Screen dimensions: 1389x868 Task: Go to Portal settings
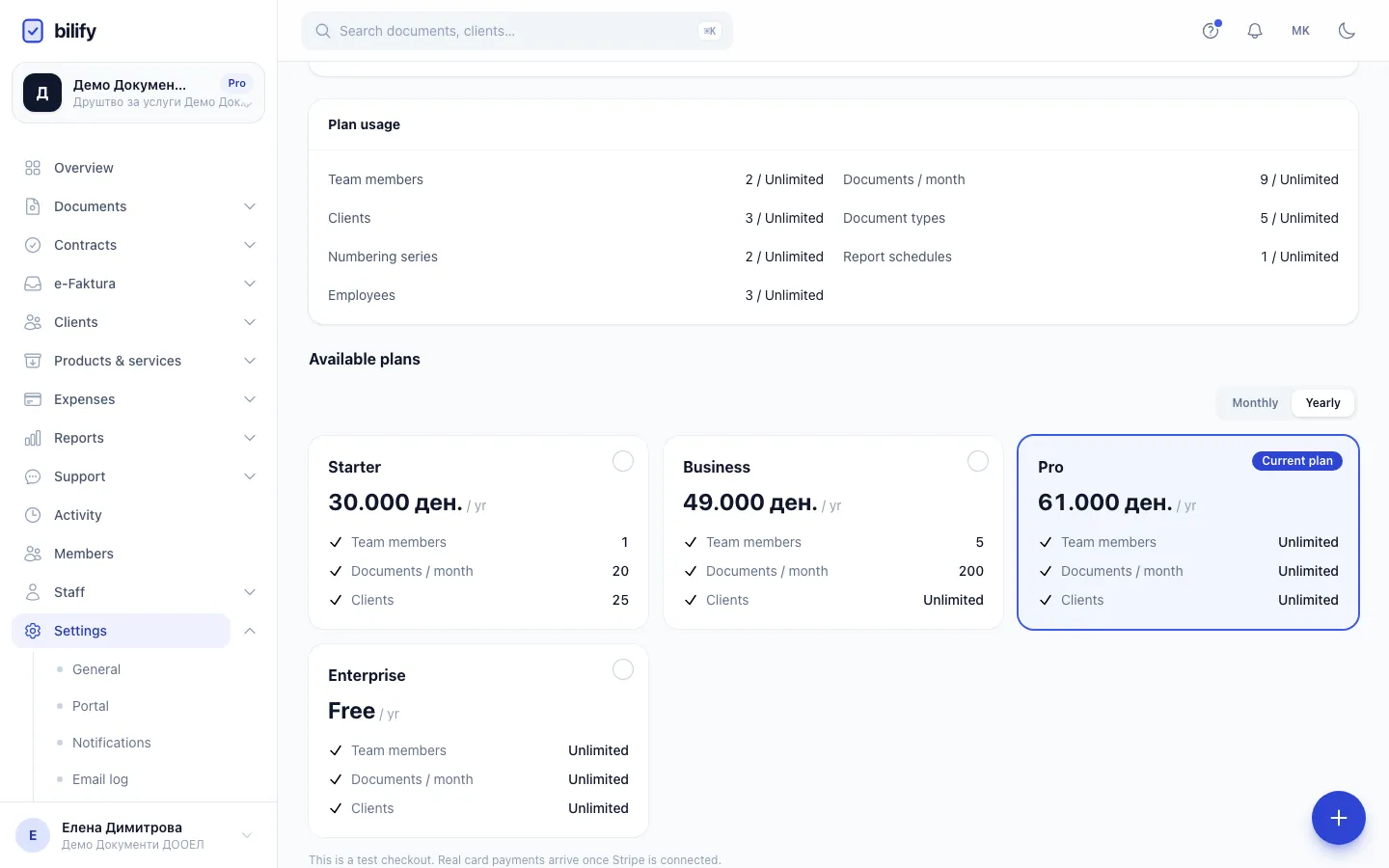coord(91,706)
